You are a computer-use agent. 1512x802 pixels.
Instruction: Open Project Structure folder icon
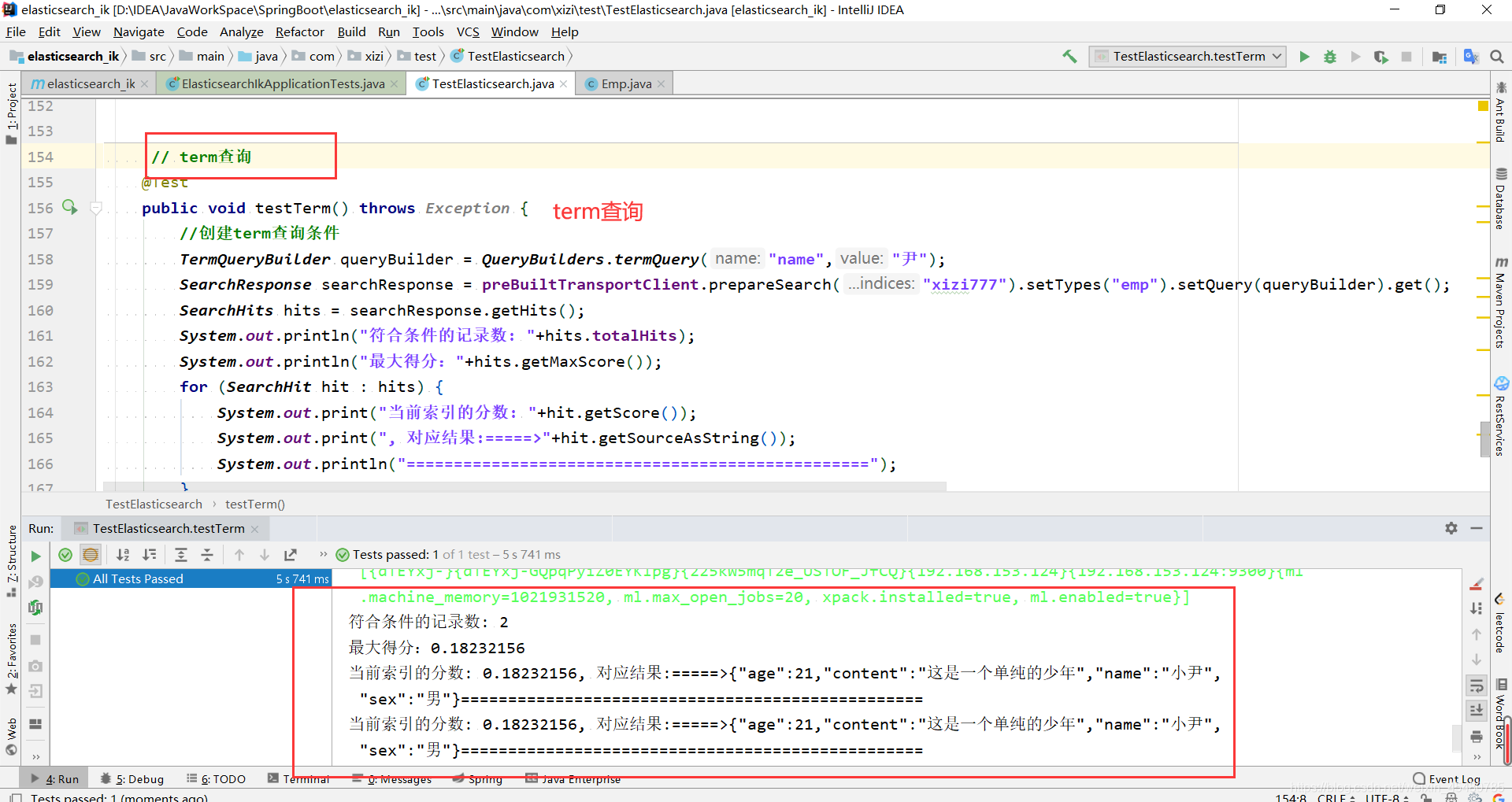point(1440,56)
